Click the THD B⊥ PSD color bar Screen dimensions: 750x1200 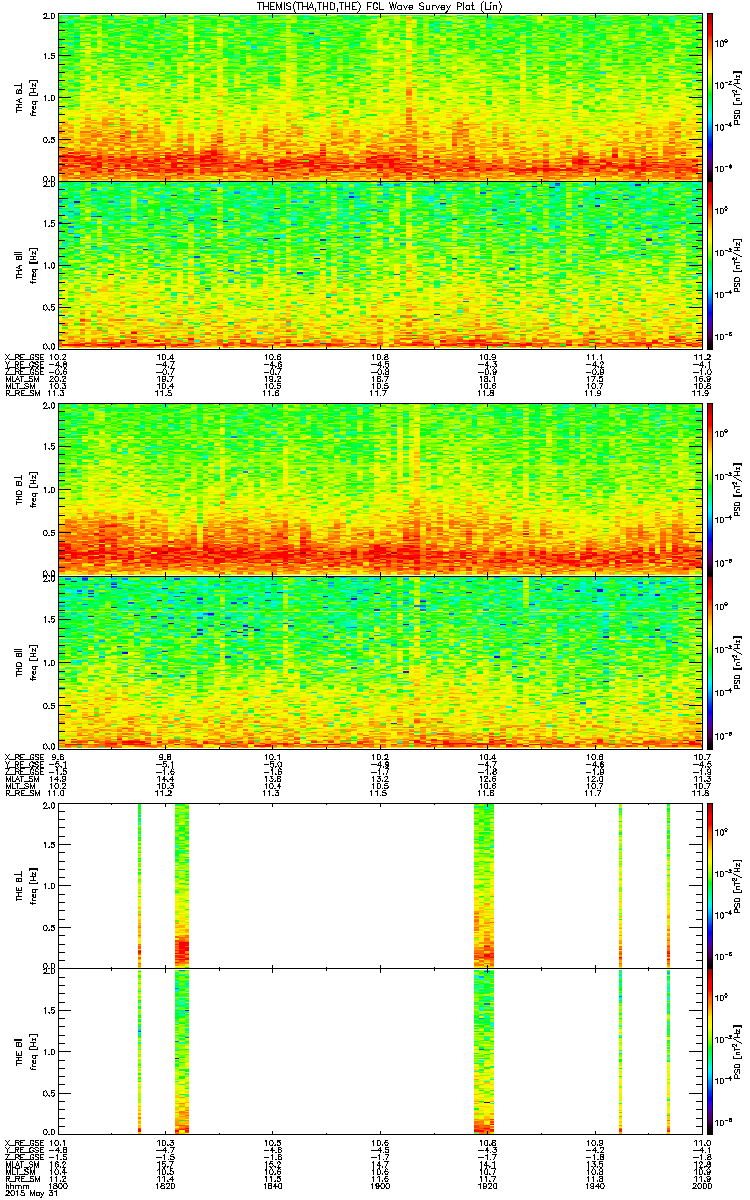pos(710,488)
